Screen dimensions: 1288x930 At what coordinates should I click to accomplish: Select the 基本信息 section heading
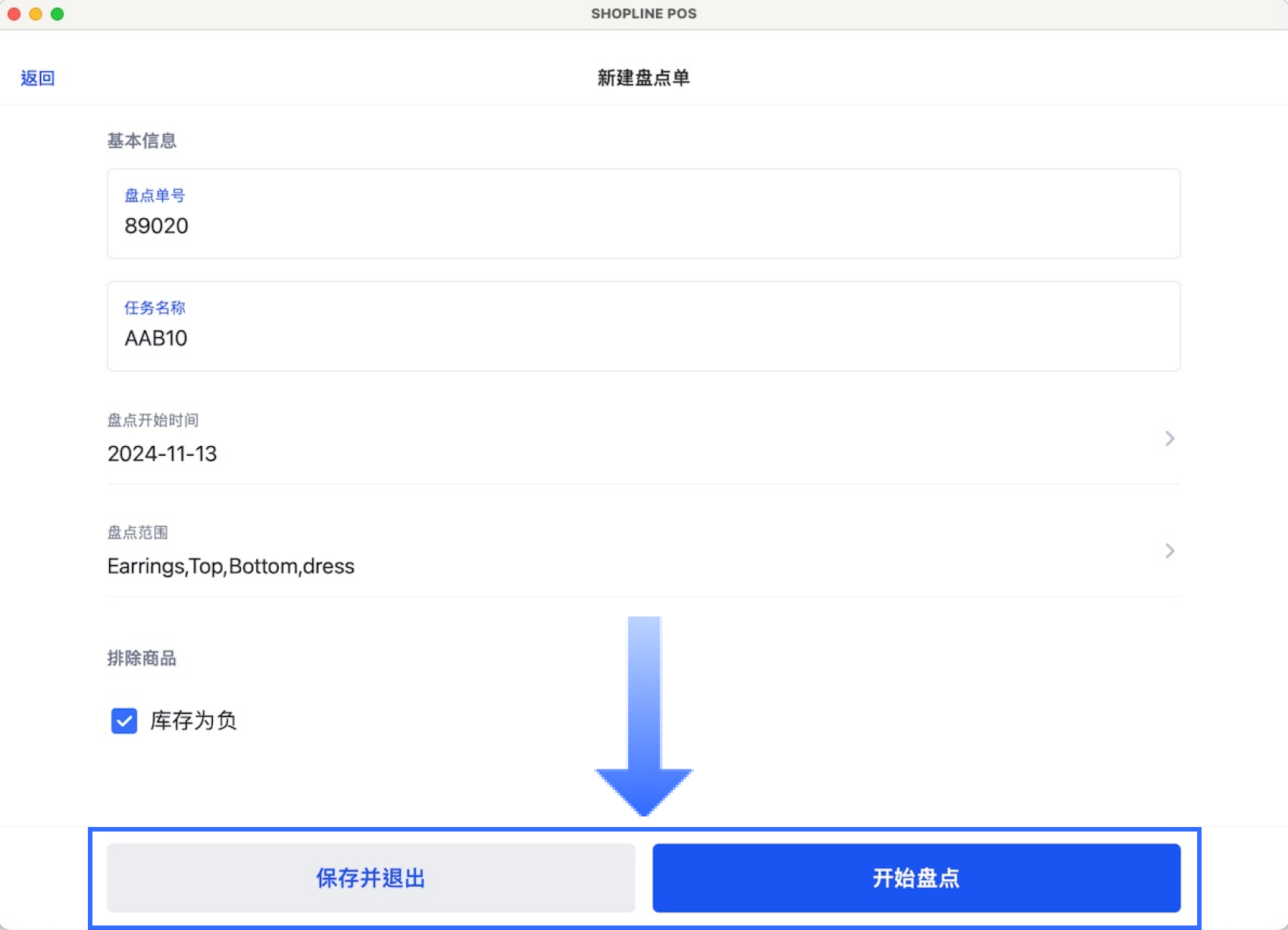click(142, 141)
